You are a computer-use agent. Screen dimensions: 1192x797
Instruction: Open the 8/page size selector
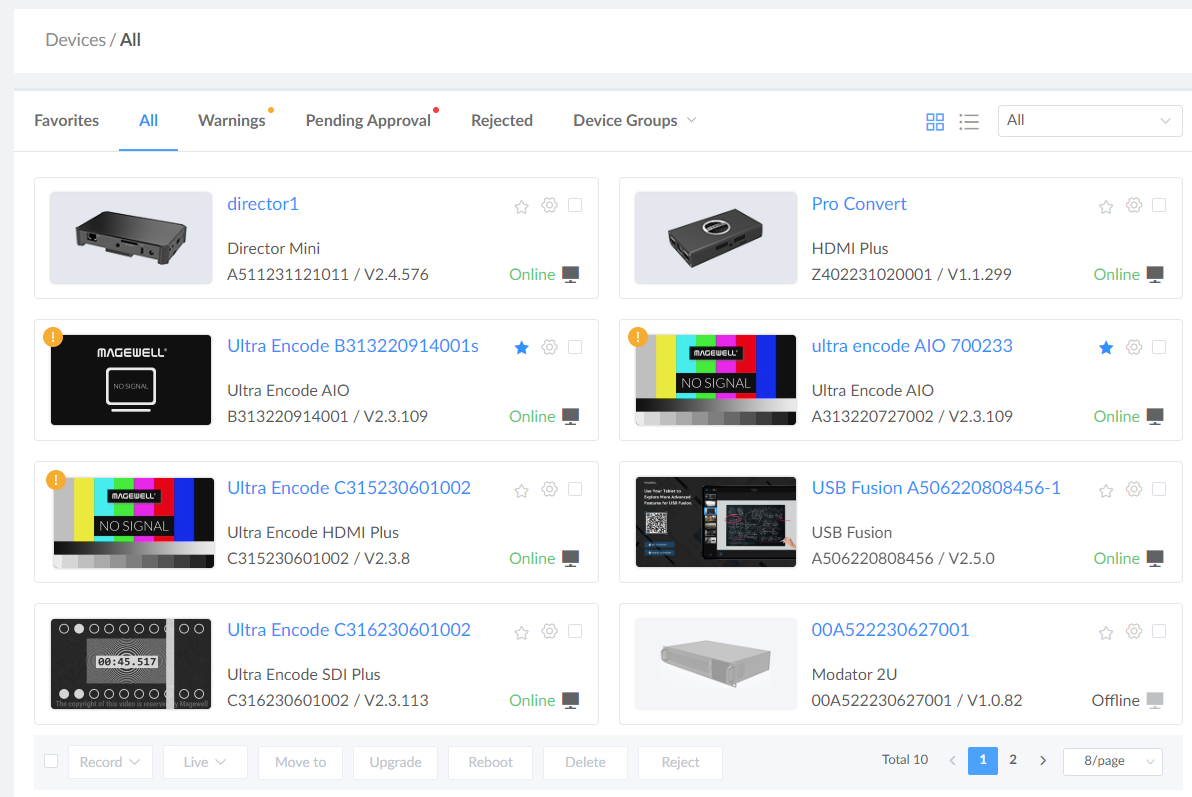(1112, 761)
